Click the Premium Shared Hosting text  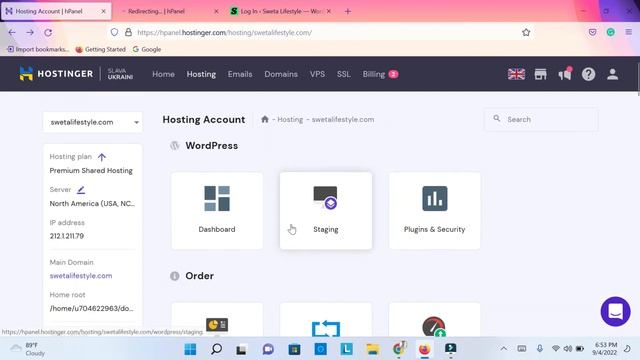(x=91, y=170)
